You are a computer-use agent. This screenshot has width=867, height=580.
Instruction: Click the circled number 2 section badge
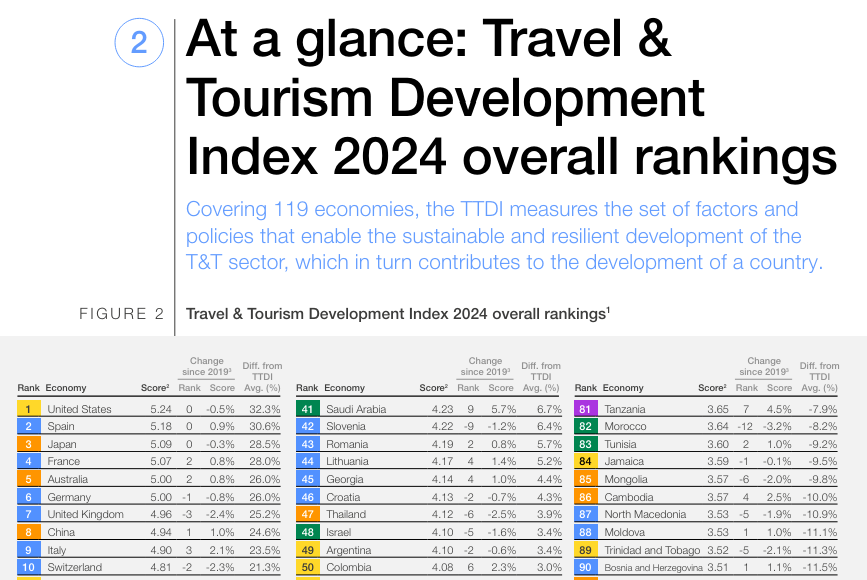138,42
